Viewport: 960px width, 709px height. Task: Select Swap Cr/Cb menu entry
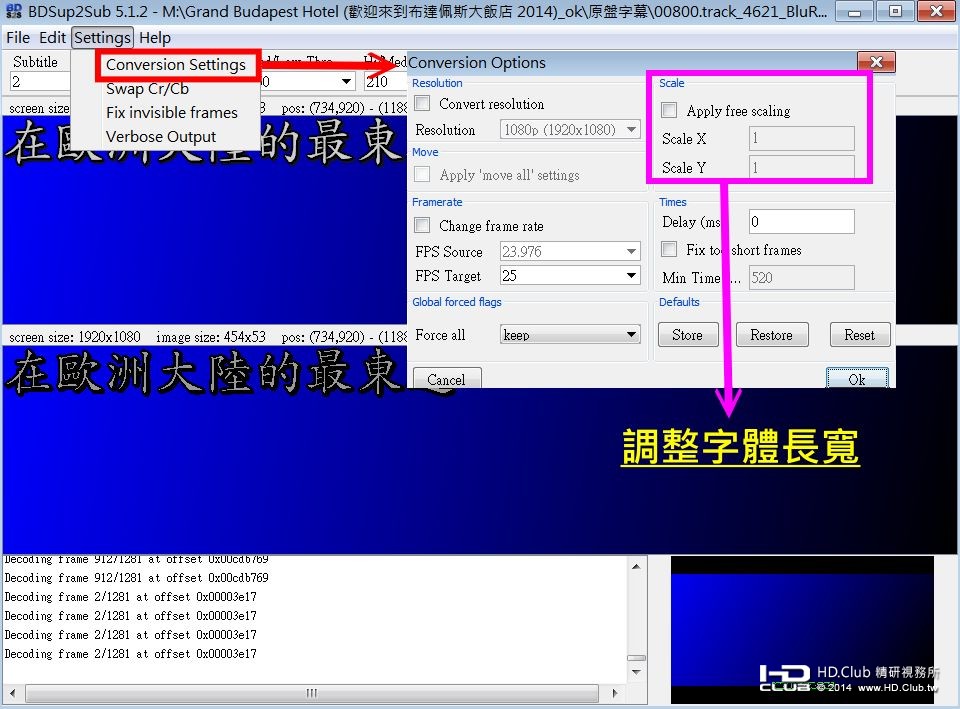click(x=148, y=89)
